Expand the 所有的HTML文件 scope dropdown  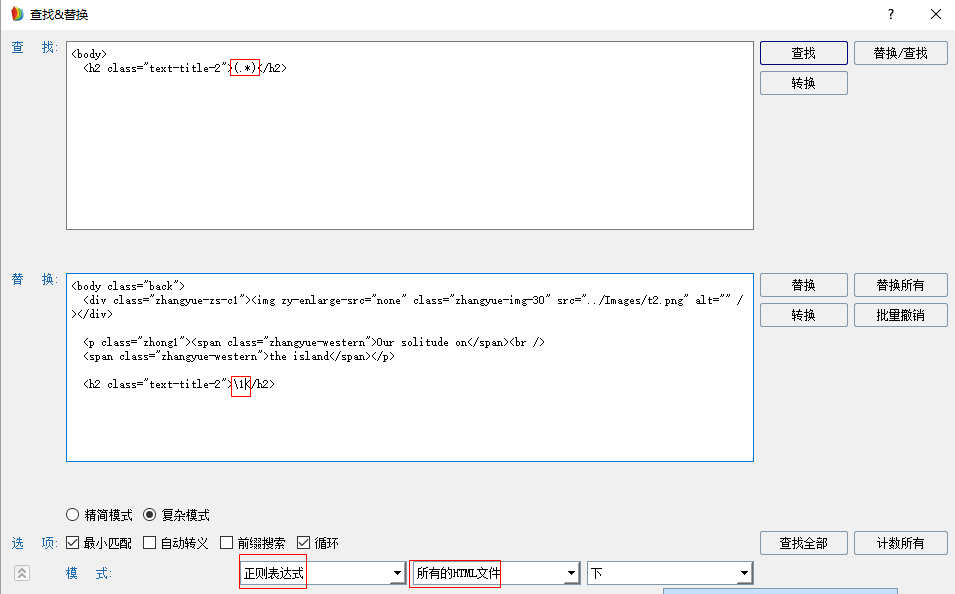click(x=571, y=573)
